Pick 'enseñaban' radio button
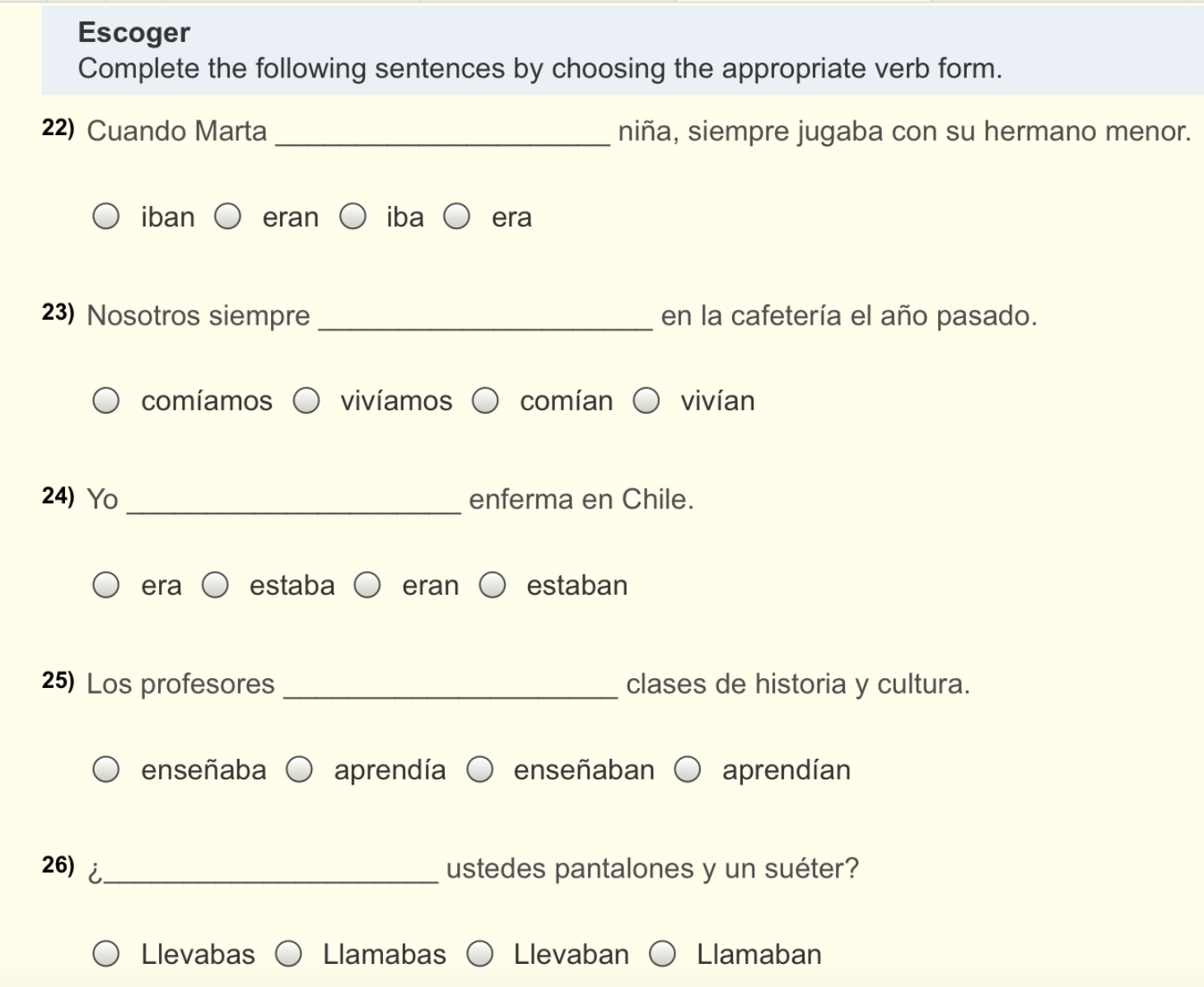Image resolution: width=1204 pixels, height=987 pixels. click(x=480, y=770)
